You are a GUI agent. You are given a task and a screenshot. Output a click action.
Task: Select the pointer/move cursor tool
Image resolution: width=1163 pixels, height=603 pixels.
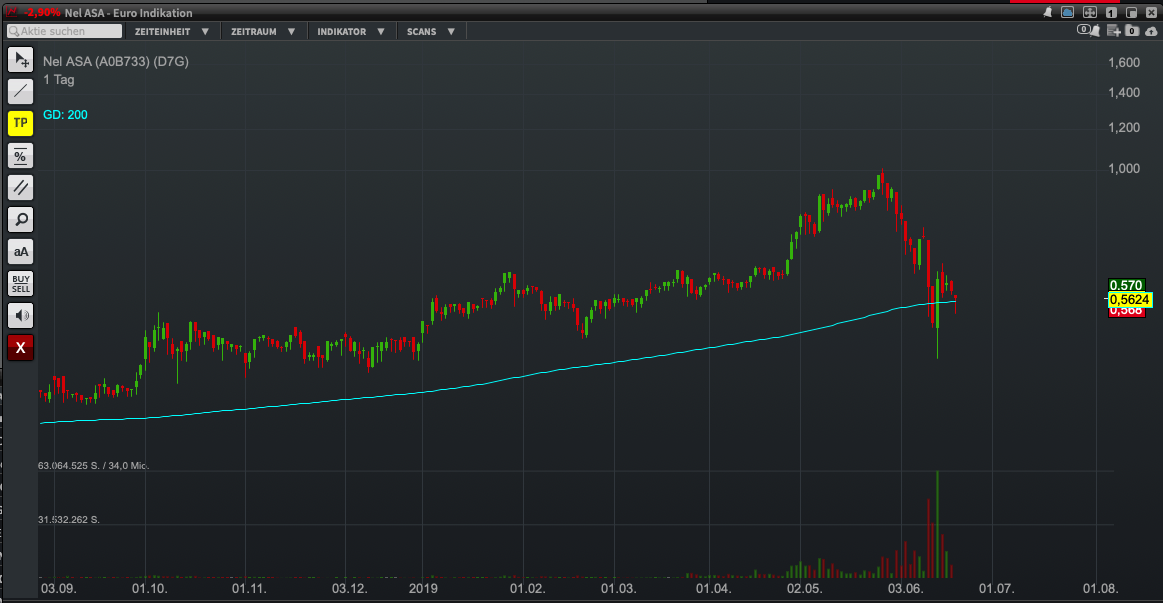click(x=21, y=59)
